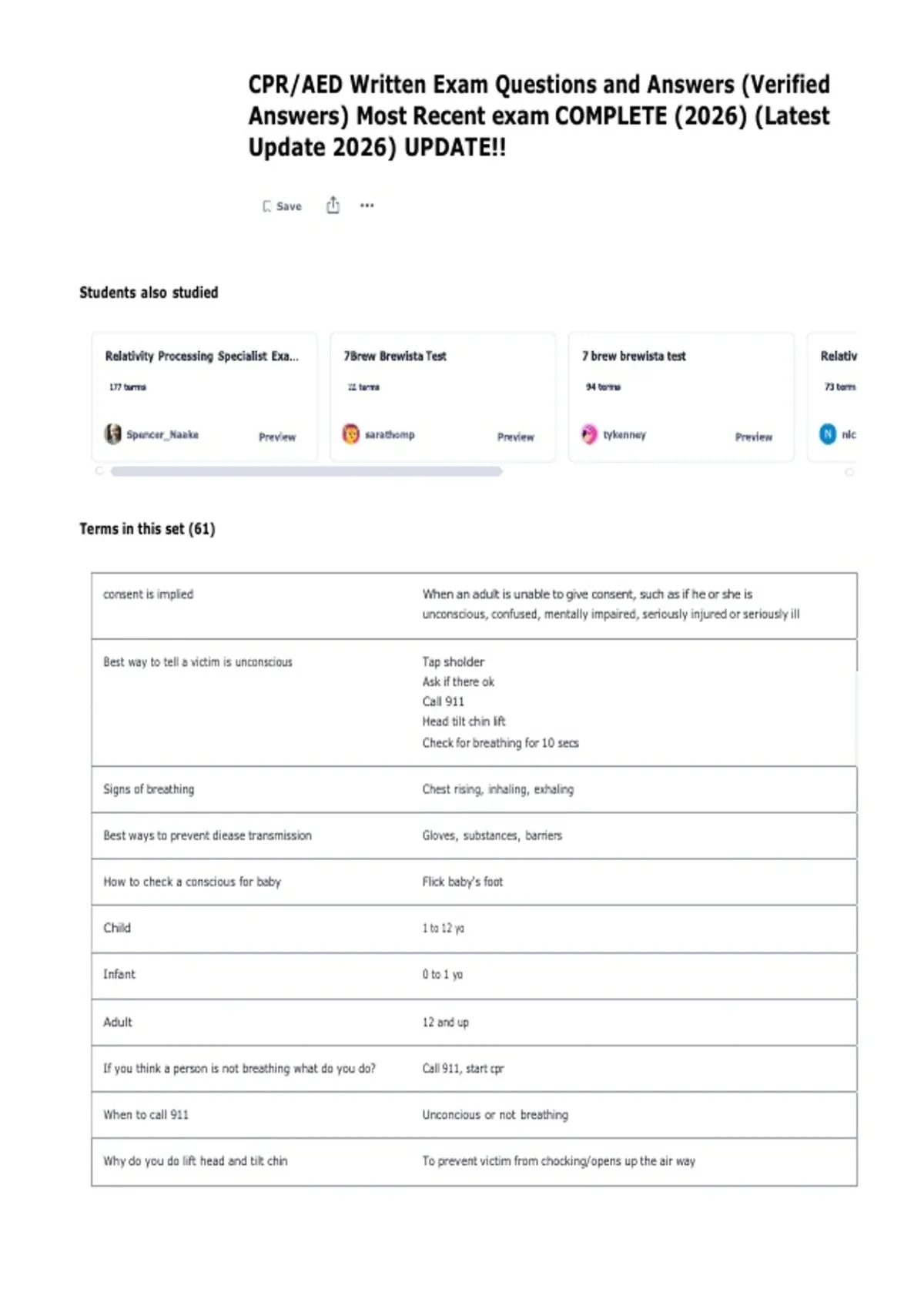Click tykenney's avatar icon
924x1309 pixels.
[x=589, y=434]
